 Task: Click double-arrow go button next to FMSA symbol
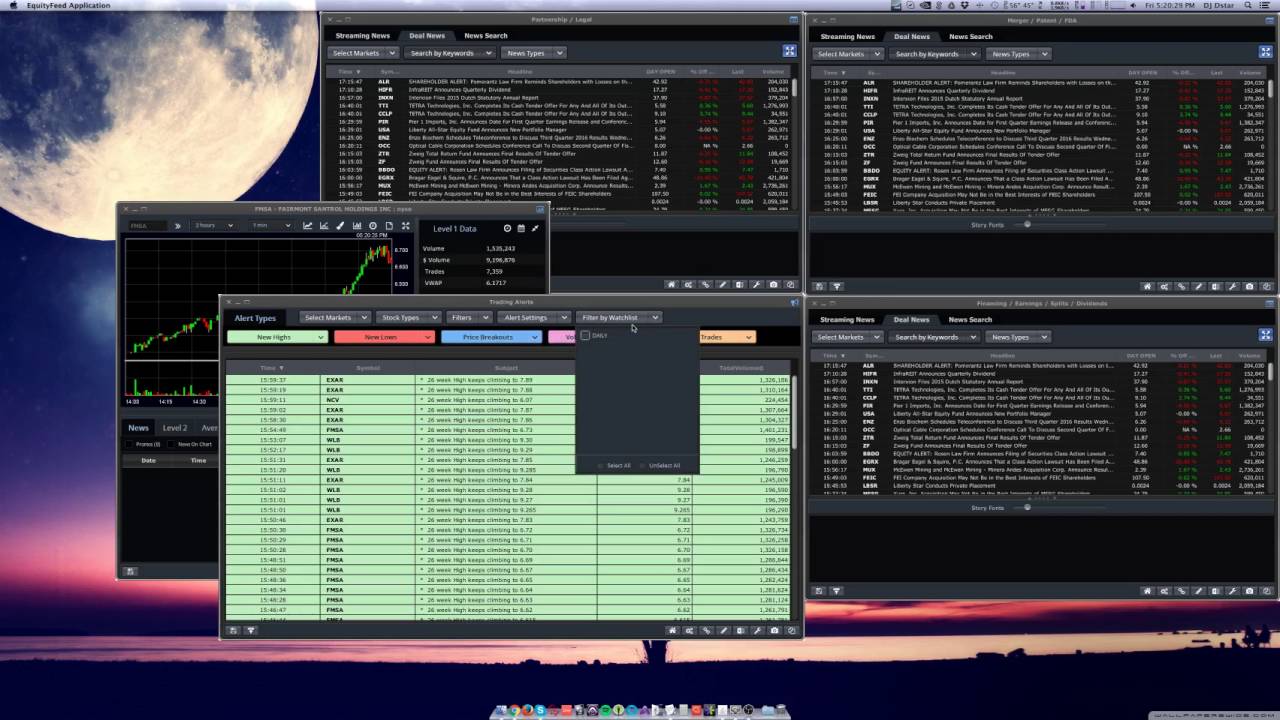tap(178, 226)
